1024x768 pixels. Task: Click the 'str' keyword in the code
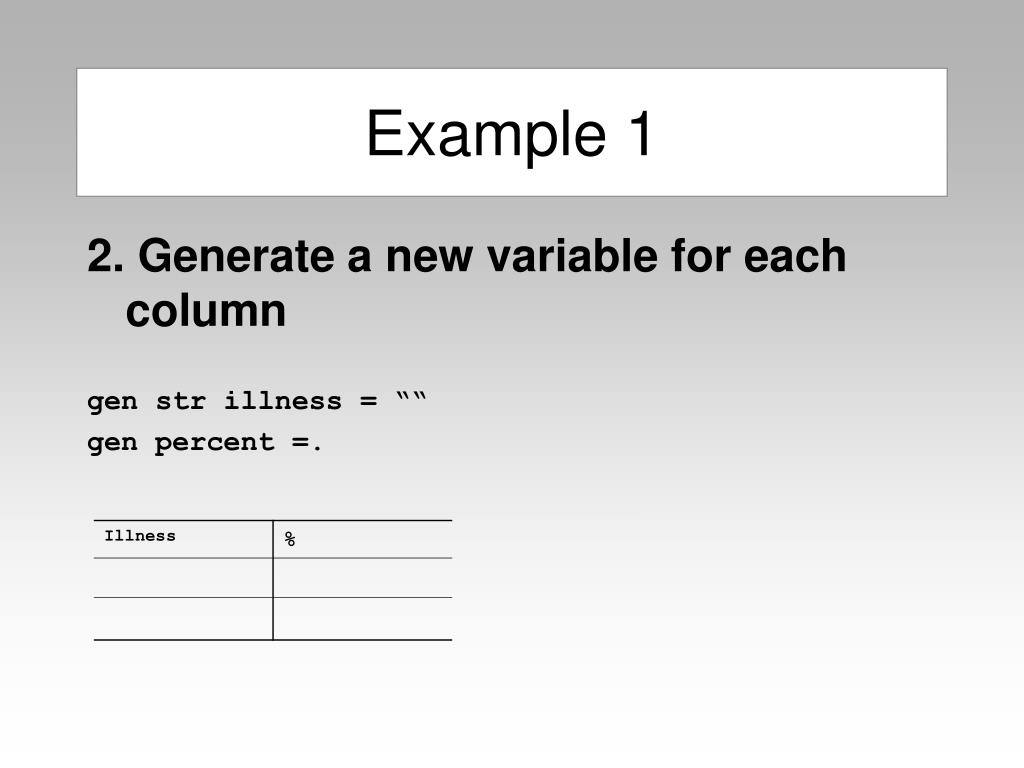181,401
